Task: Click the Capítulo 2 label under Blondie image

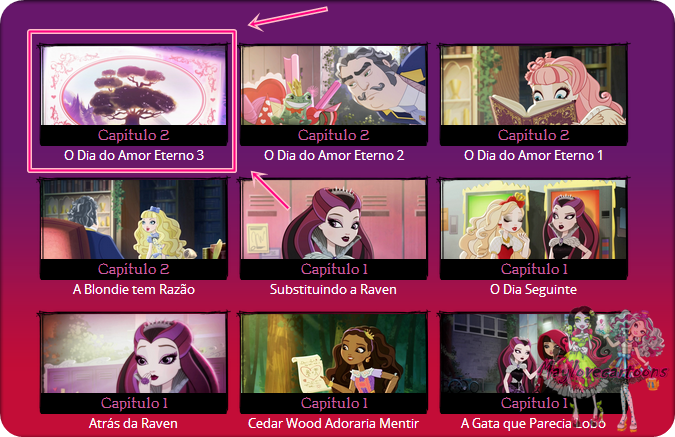Action: click(133, 269)
